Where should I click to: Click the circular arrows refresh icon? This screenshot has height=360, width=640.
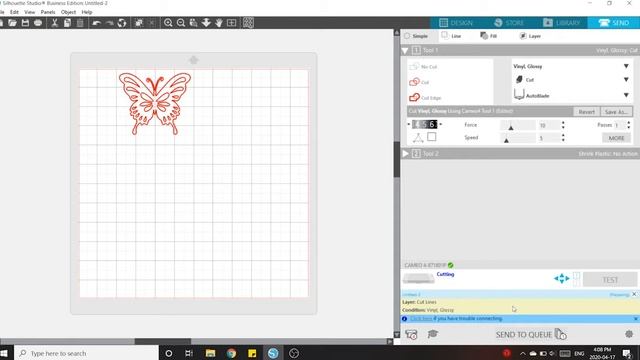point(122,23)
